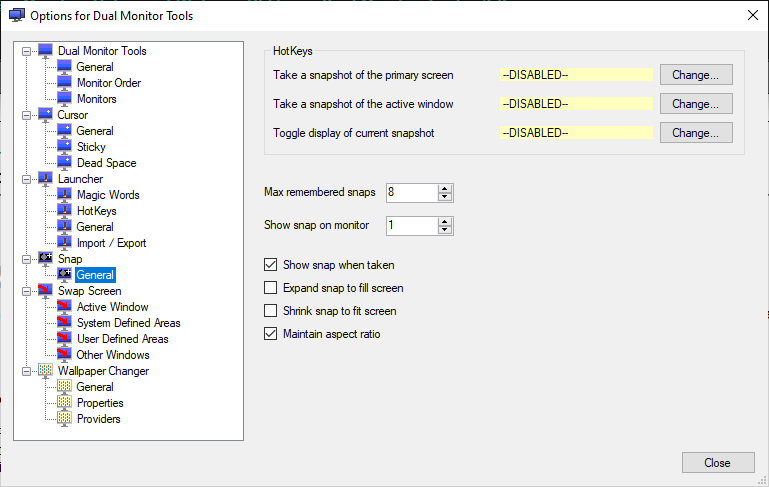Image resolution: width=769 pixels, height=487 pixels.
Task: Change the primary screen snapshot hotkey
Action: point(696,75)
